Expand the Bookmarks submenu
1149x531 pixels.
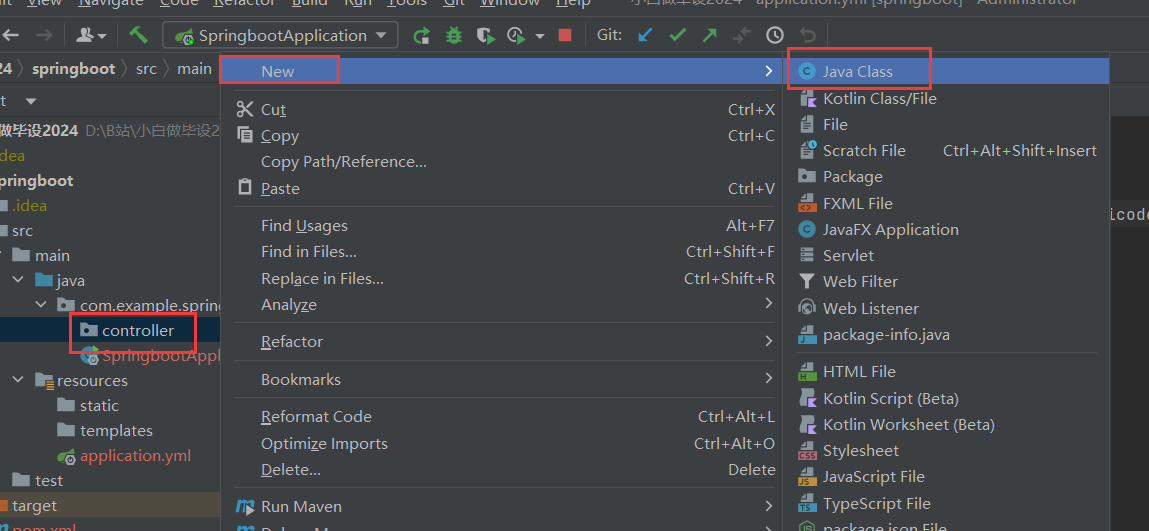click(502, 380)
